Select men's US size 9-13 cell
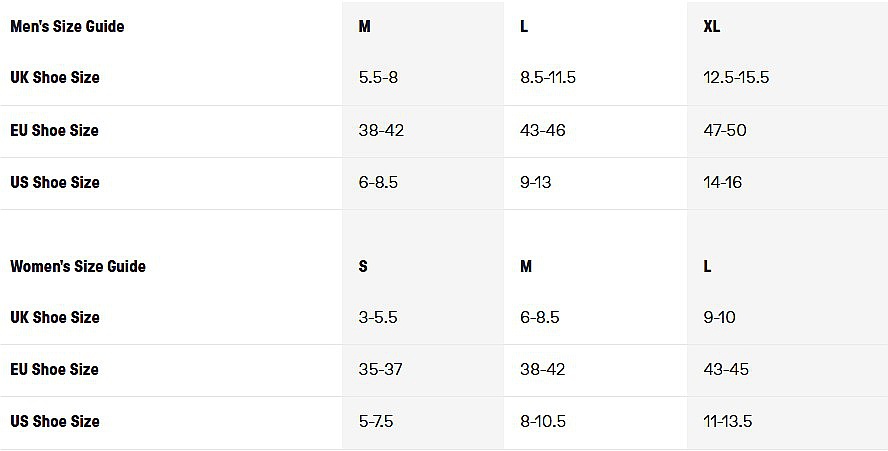 pos(536,182)
